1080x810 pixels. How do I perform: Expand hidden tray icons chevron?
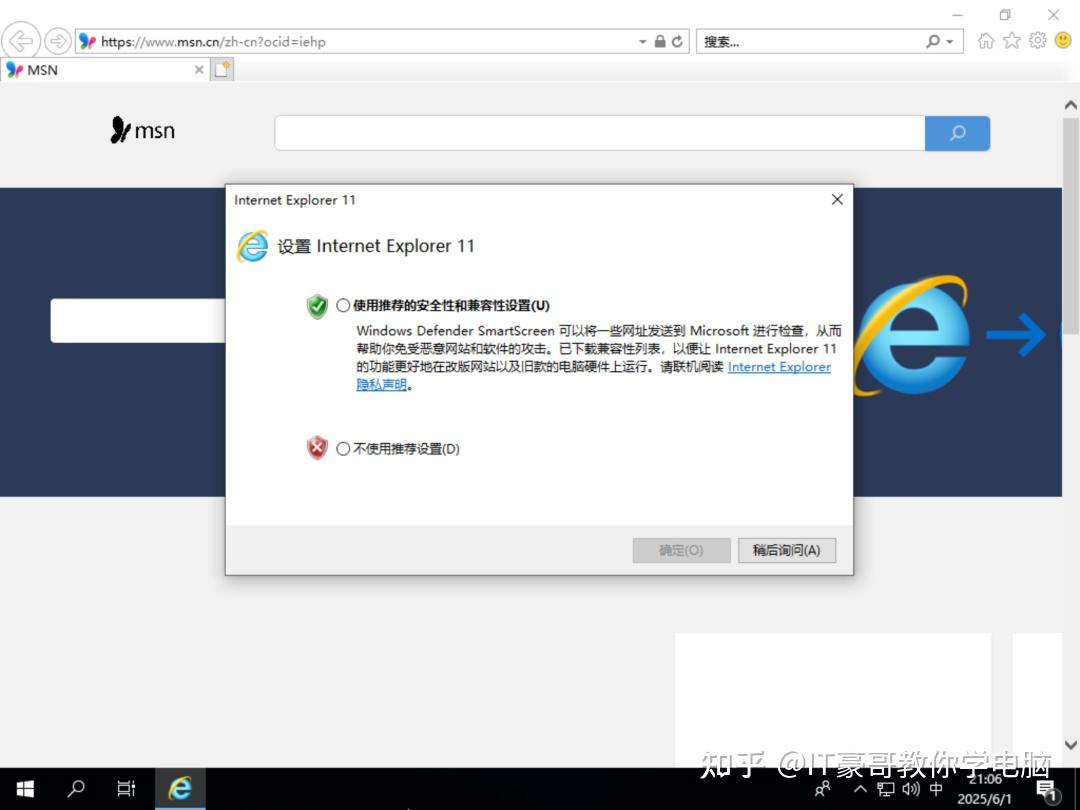[860, 789]
